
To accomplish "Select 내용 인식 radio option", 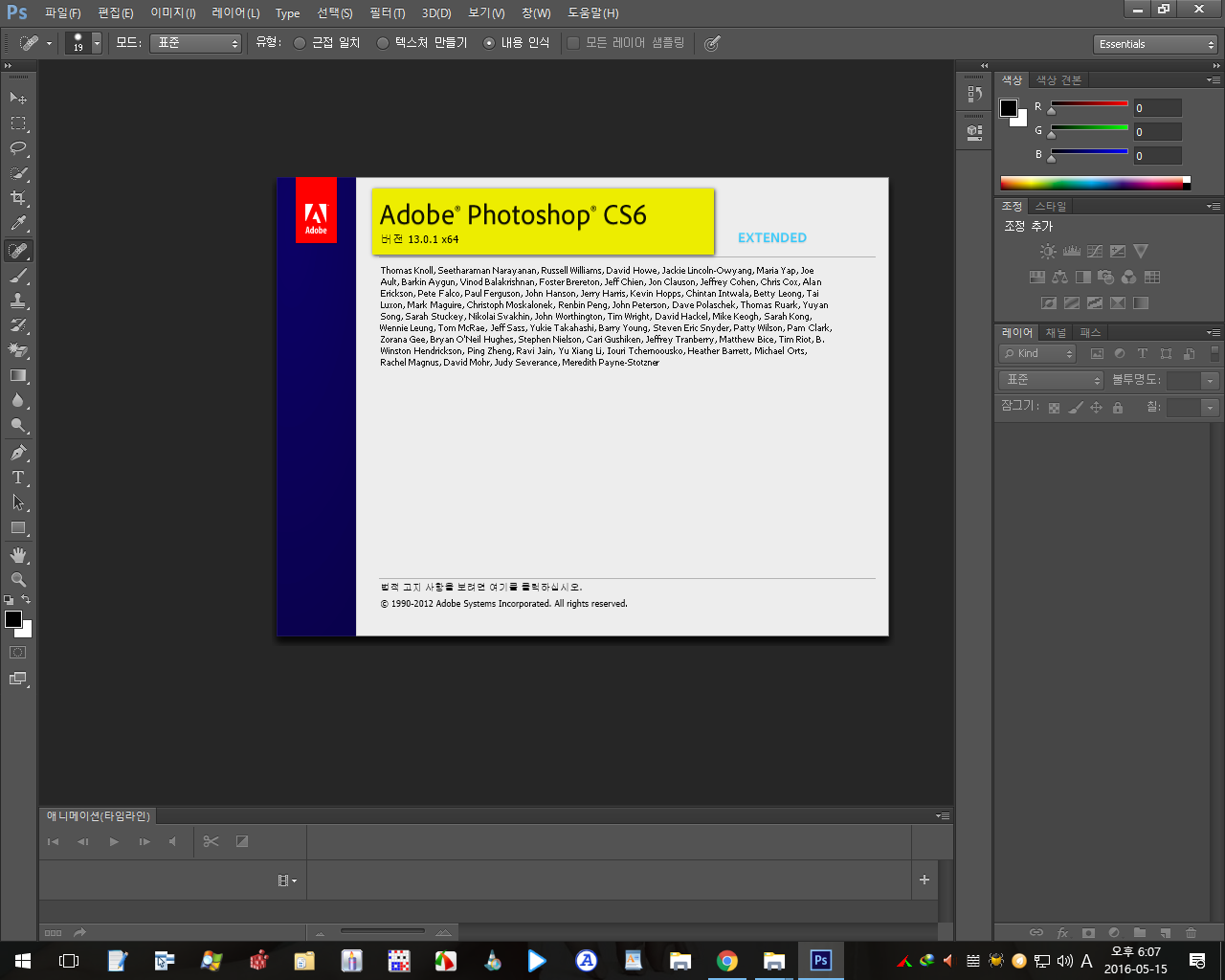I will 517,43.
